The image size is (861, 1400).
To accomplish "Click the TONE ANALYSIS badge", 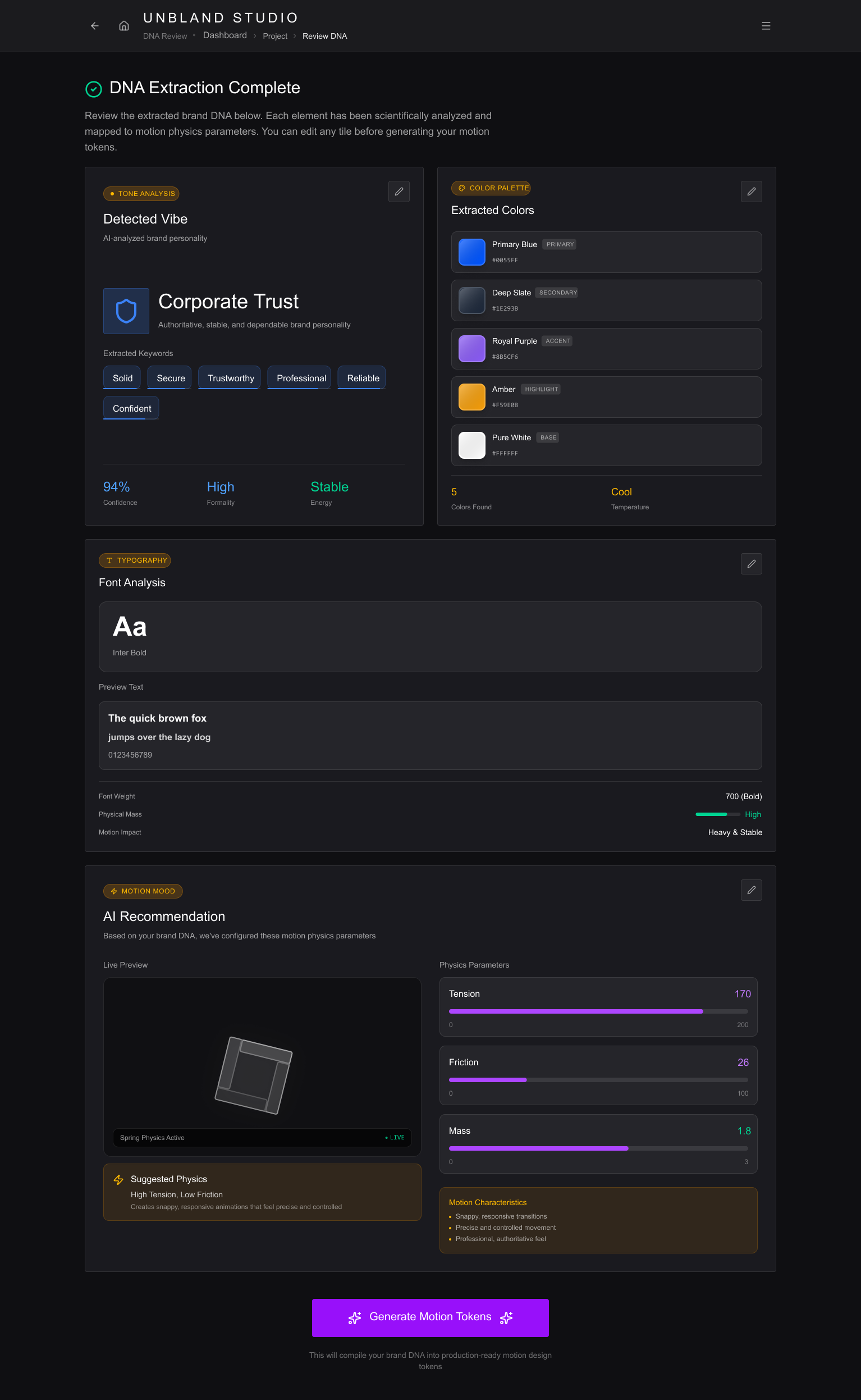I will coord(141,194).
